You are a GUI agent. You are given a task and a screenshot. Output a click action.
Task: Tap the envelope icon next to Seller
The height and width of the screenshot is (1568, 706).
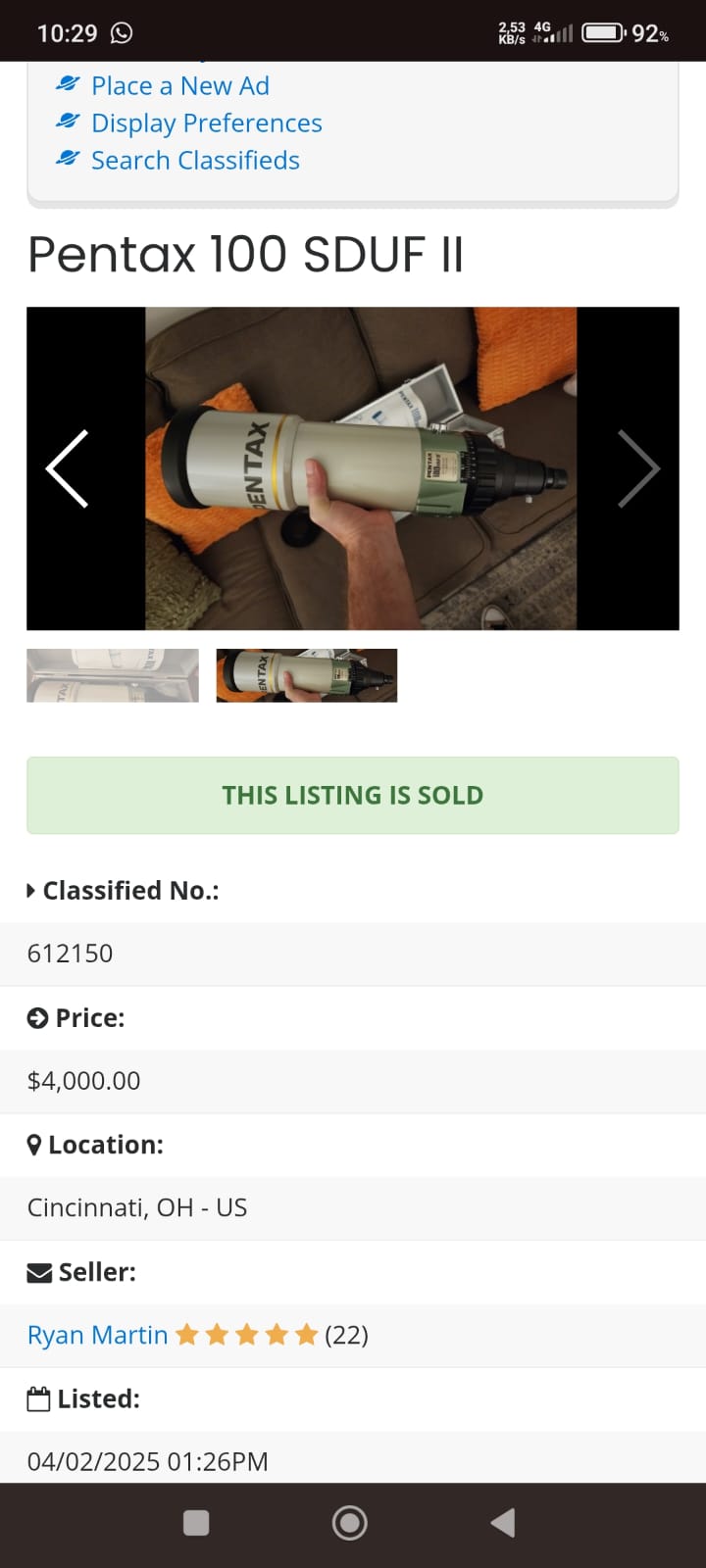click(x=39, y=1272)
